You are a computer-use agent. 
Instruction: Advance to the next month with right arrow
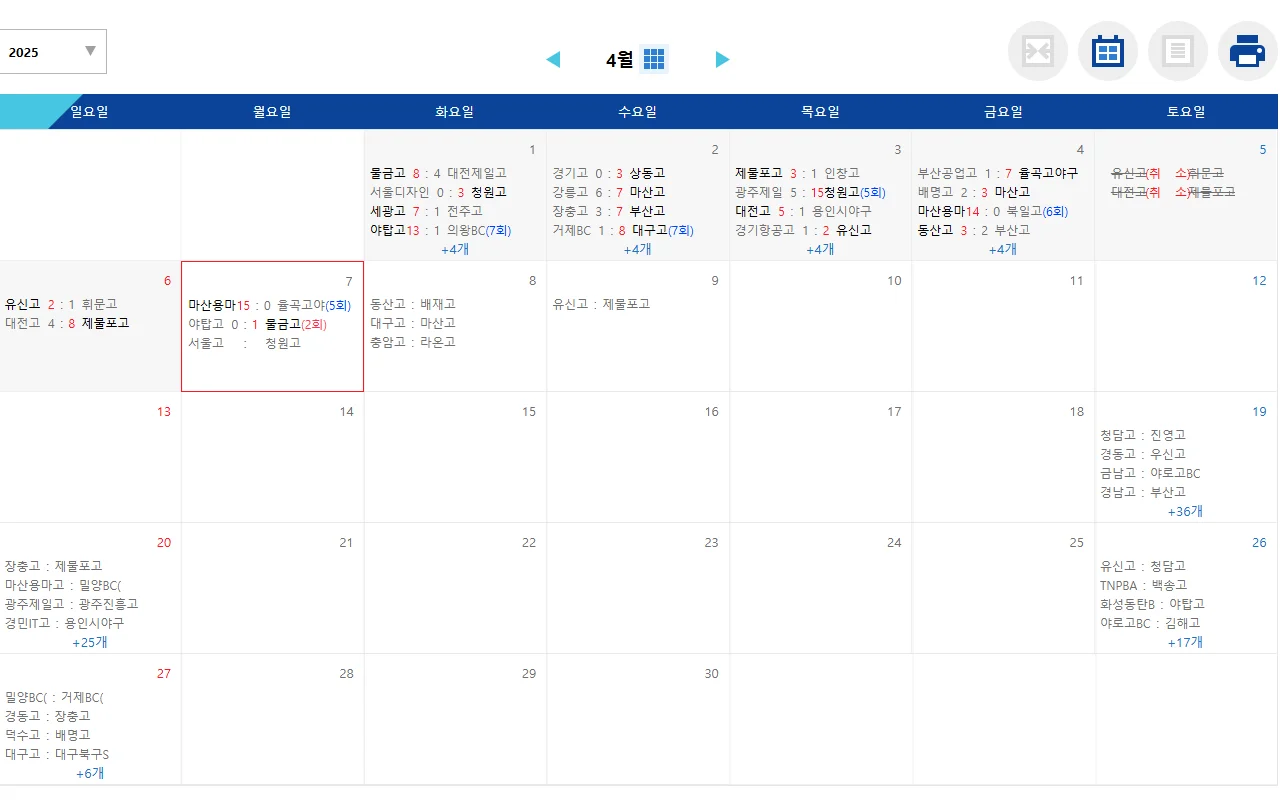point(722,58)
